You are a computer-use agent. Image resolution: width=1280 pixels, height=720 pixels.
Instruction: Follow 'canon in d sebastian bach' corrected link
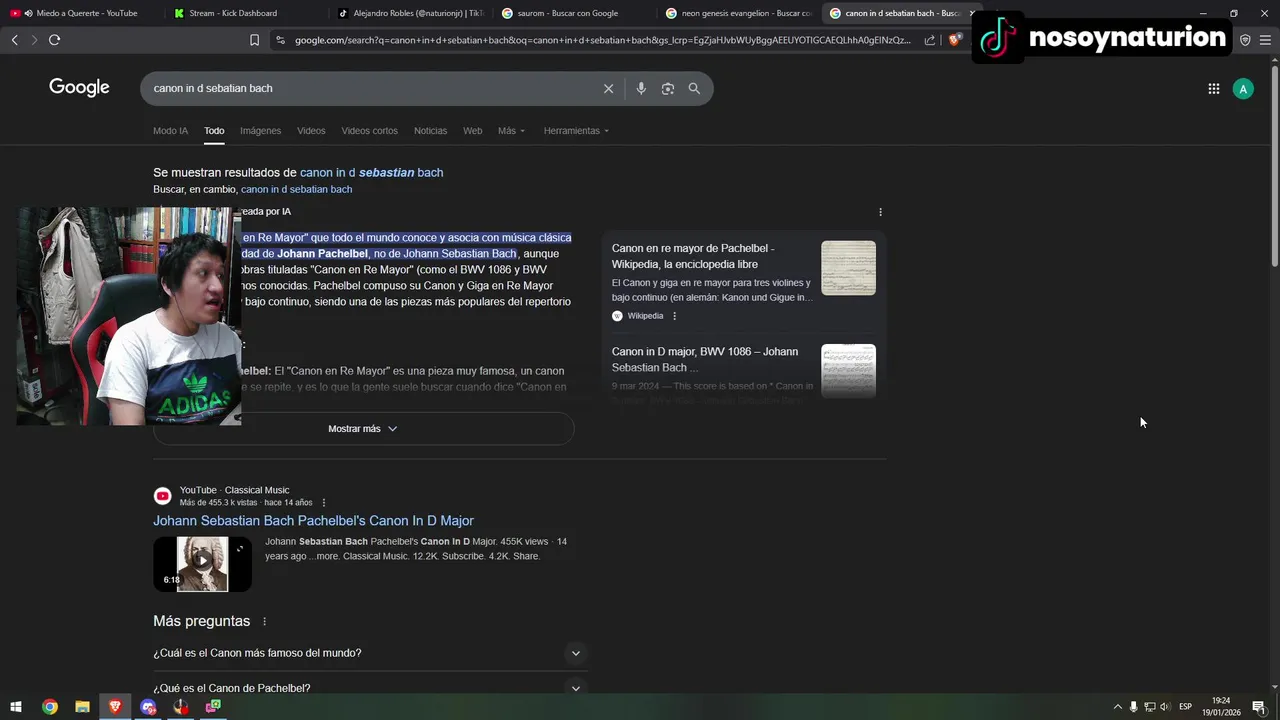[x=371, y=173]
